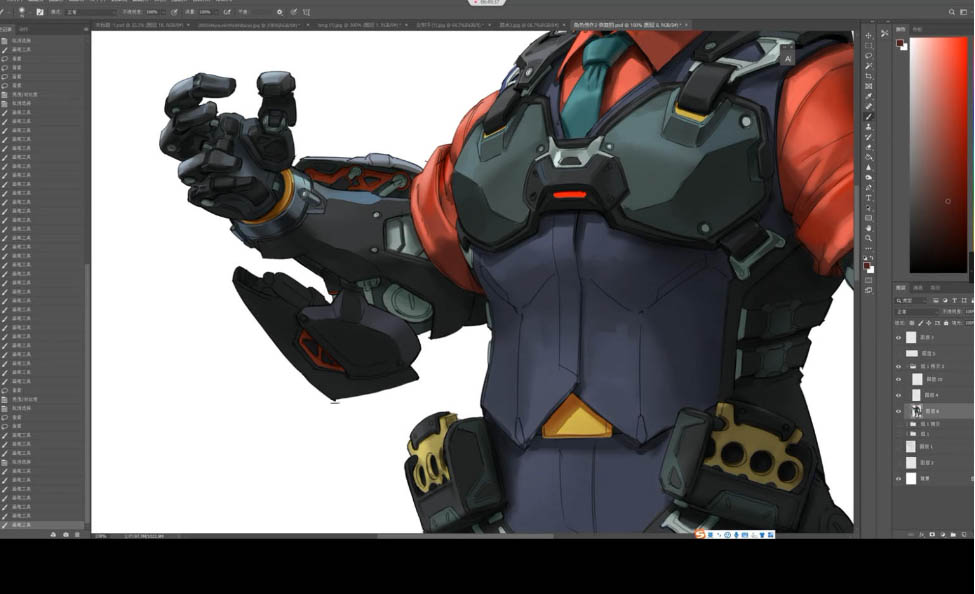Click foreground swatch in Color panel

coord(899,43)
